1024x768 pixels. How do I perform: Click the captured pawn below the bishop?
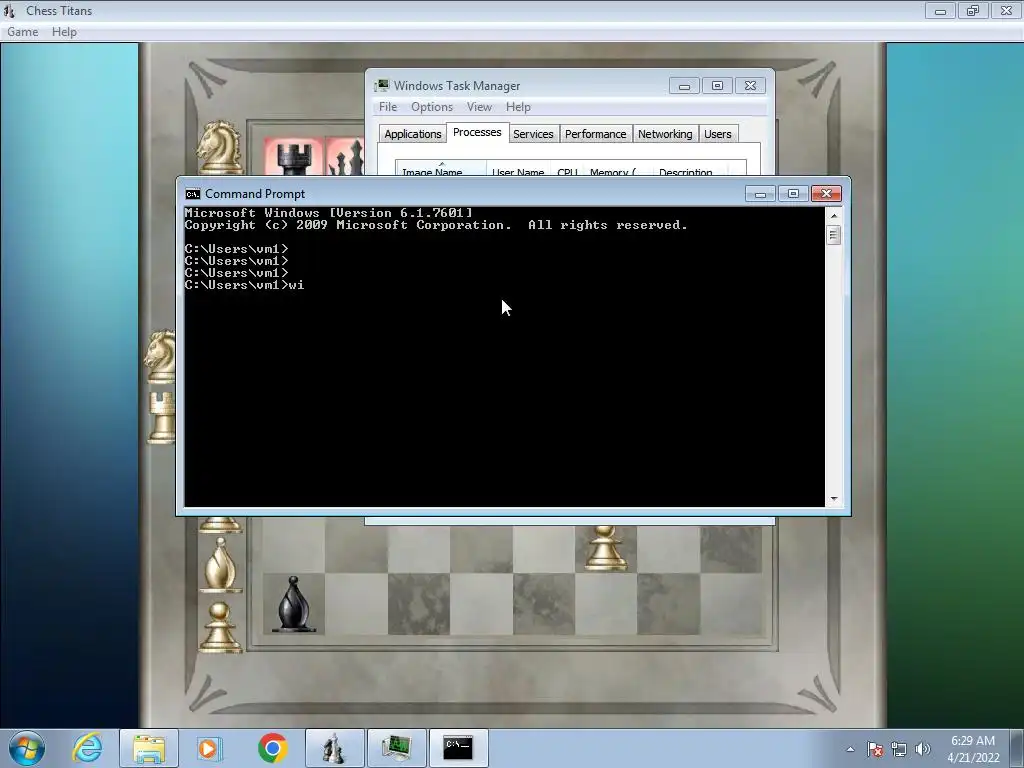[220, 627]
